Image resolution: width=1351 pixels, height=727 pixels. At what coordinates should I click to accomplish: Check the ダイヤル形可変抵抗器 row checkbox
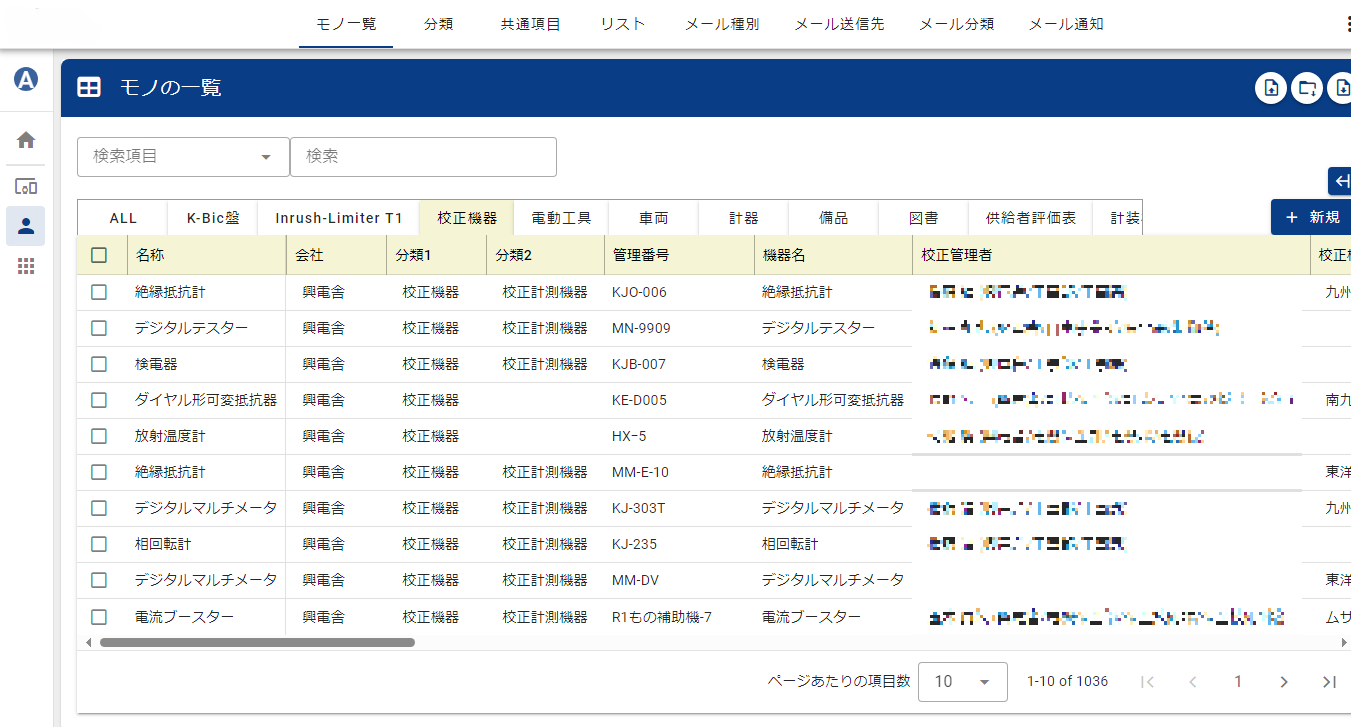pos(99,400)
